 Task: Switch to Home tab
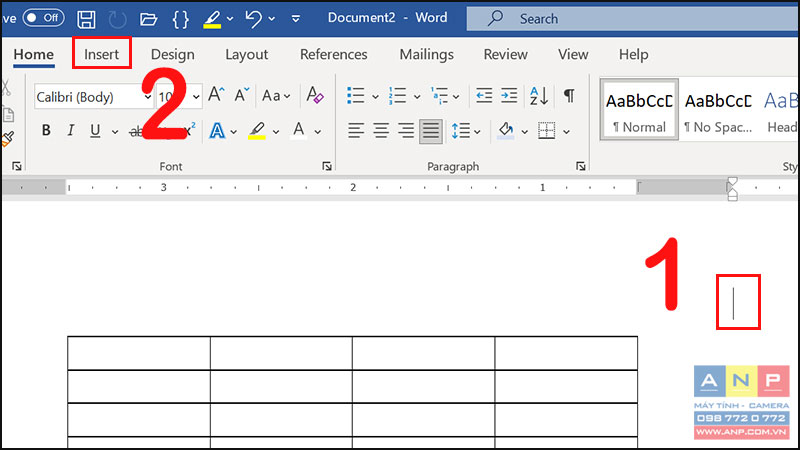pyautogui.click(x=34, y=55)
